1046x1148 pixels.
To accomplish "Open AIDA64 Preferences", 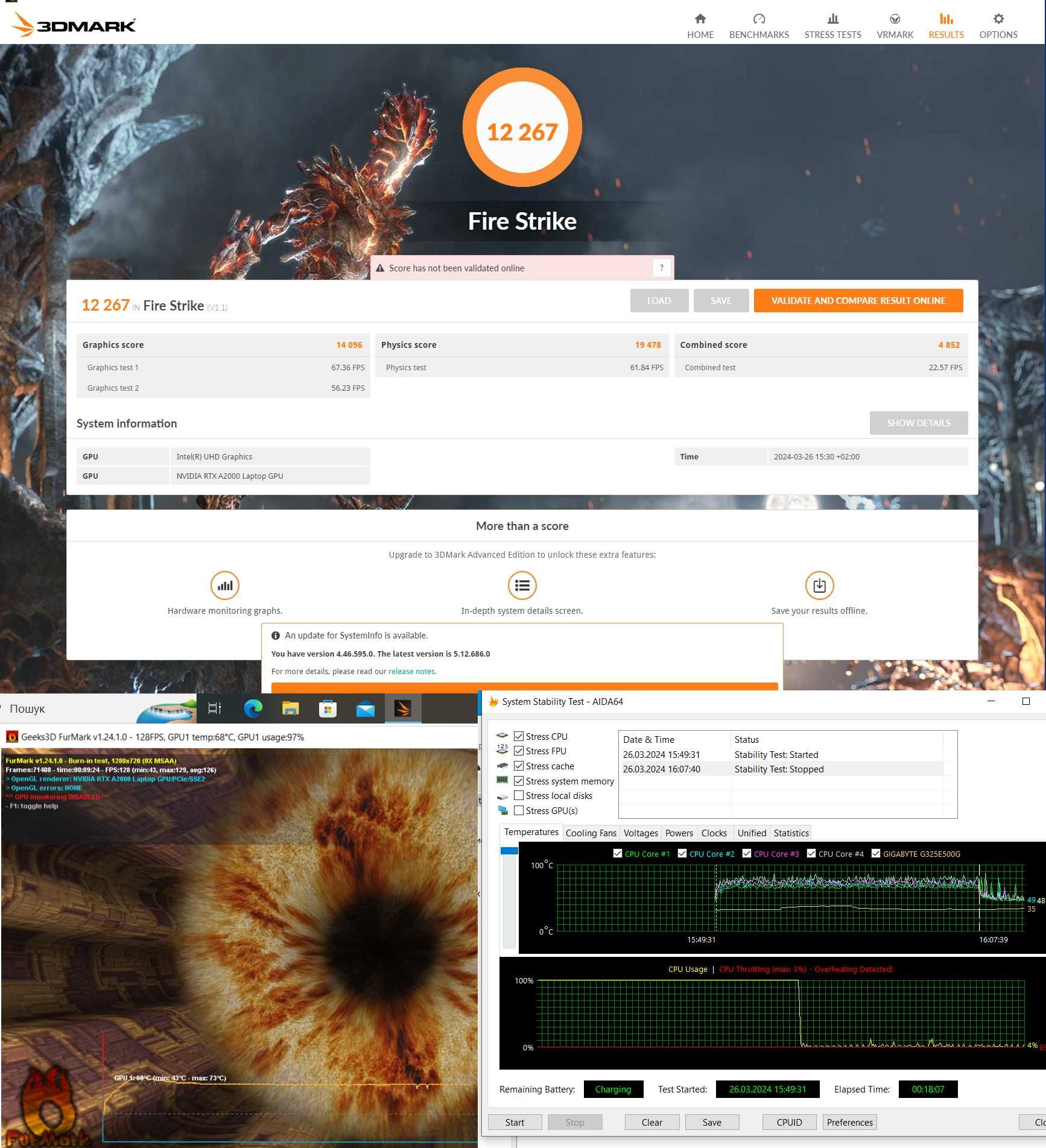I will point(849,1122).
